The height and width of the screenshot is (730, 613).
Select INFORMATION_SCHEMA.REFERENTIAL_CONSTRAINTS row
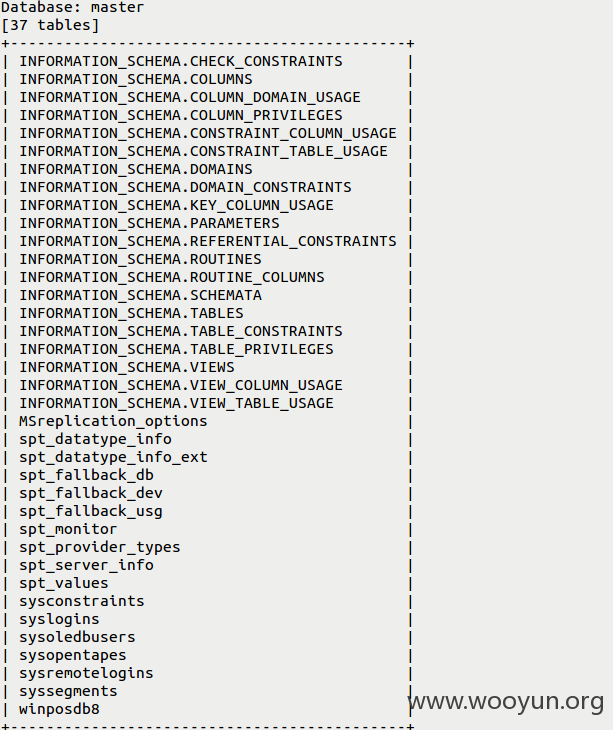(x=208, y=242)
